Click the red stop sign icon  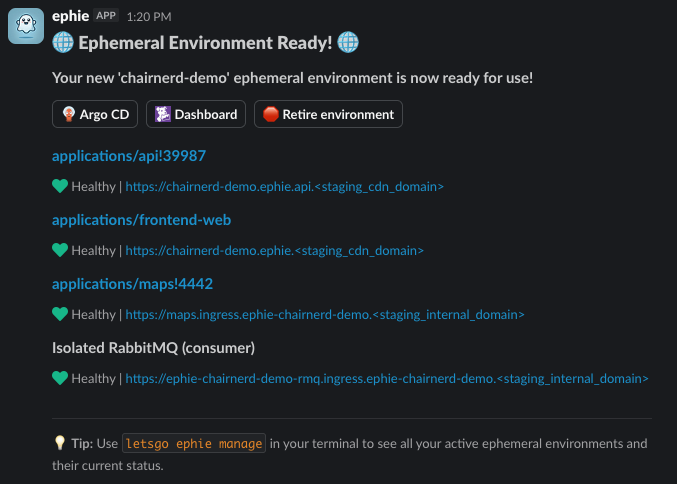coord(271,114)
